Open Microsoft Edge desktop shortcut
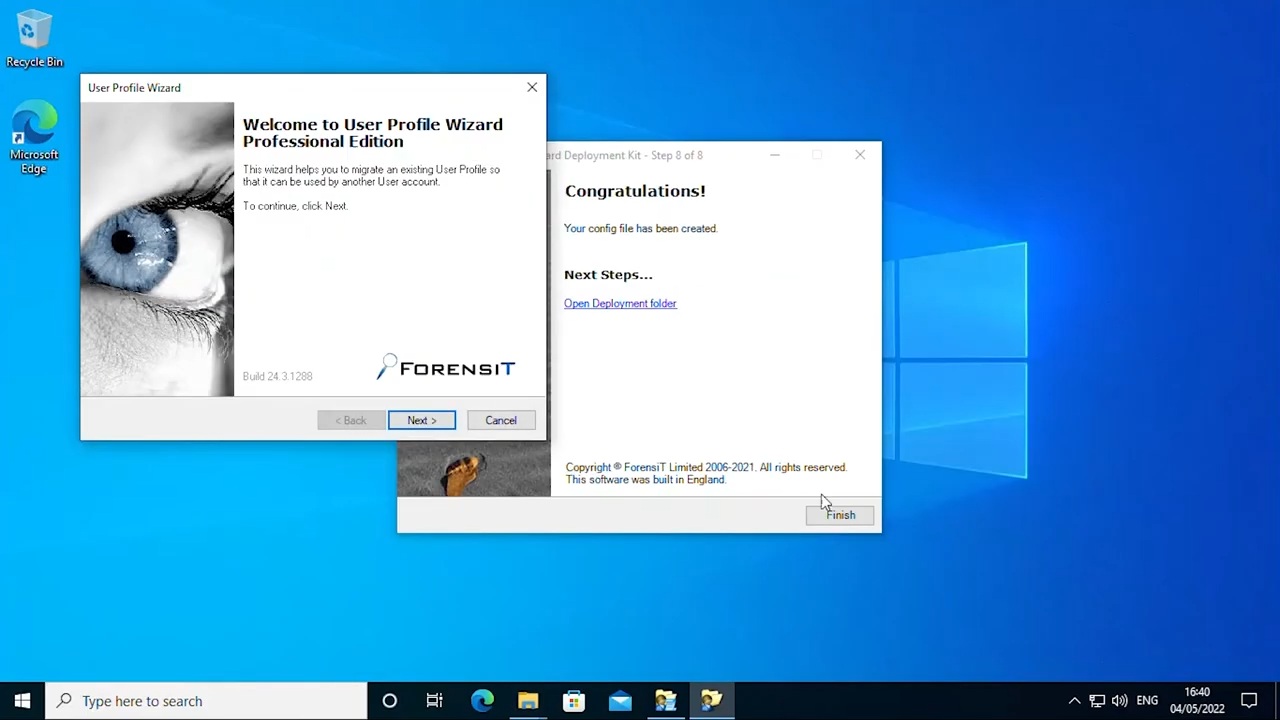 [x=34, y=138]
